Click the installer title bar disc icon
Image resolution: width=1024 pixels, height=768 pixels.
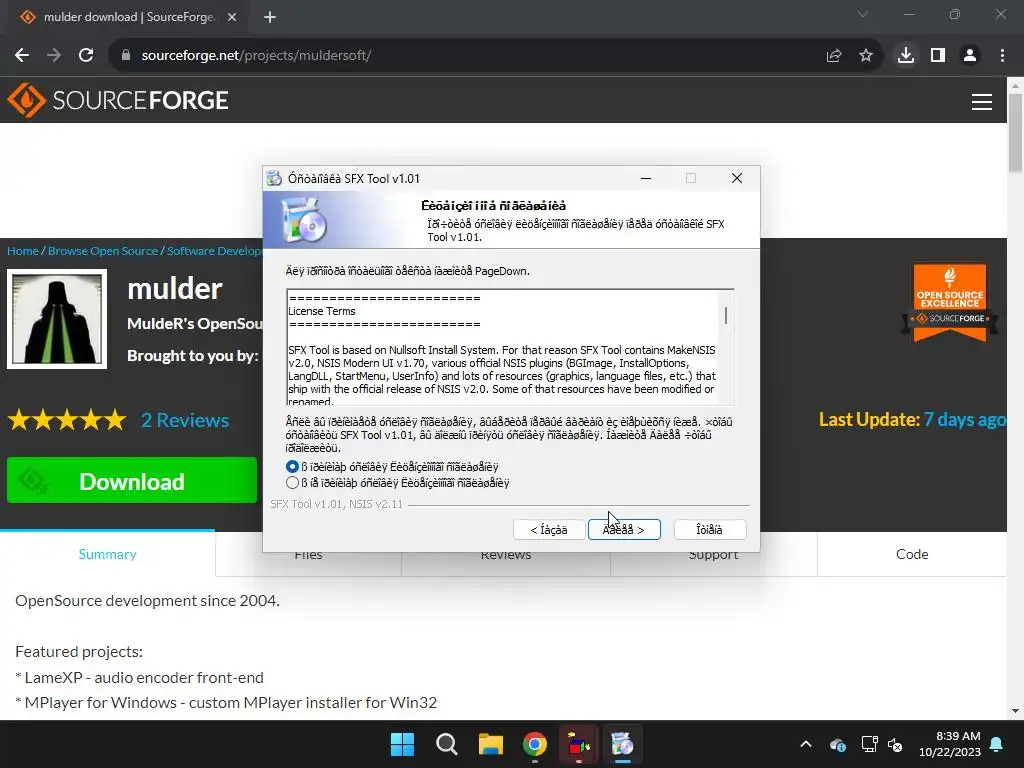pyautogui.click(x=274, y=178)
